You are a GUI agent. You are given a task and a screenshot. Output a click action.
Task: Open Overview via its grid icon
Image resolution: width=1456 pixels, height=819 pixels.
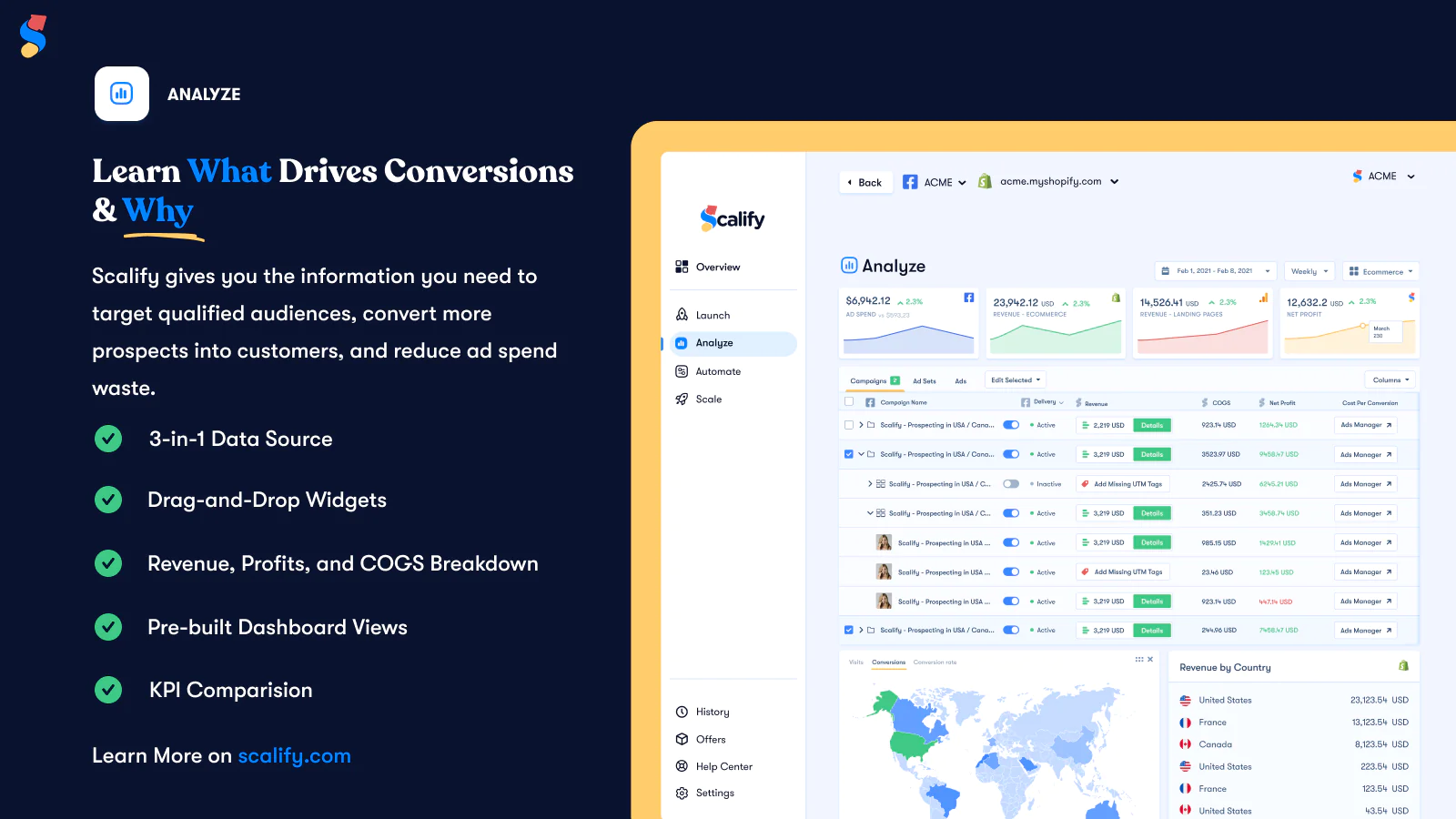pyautogui.click(x=682, y=267)
